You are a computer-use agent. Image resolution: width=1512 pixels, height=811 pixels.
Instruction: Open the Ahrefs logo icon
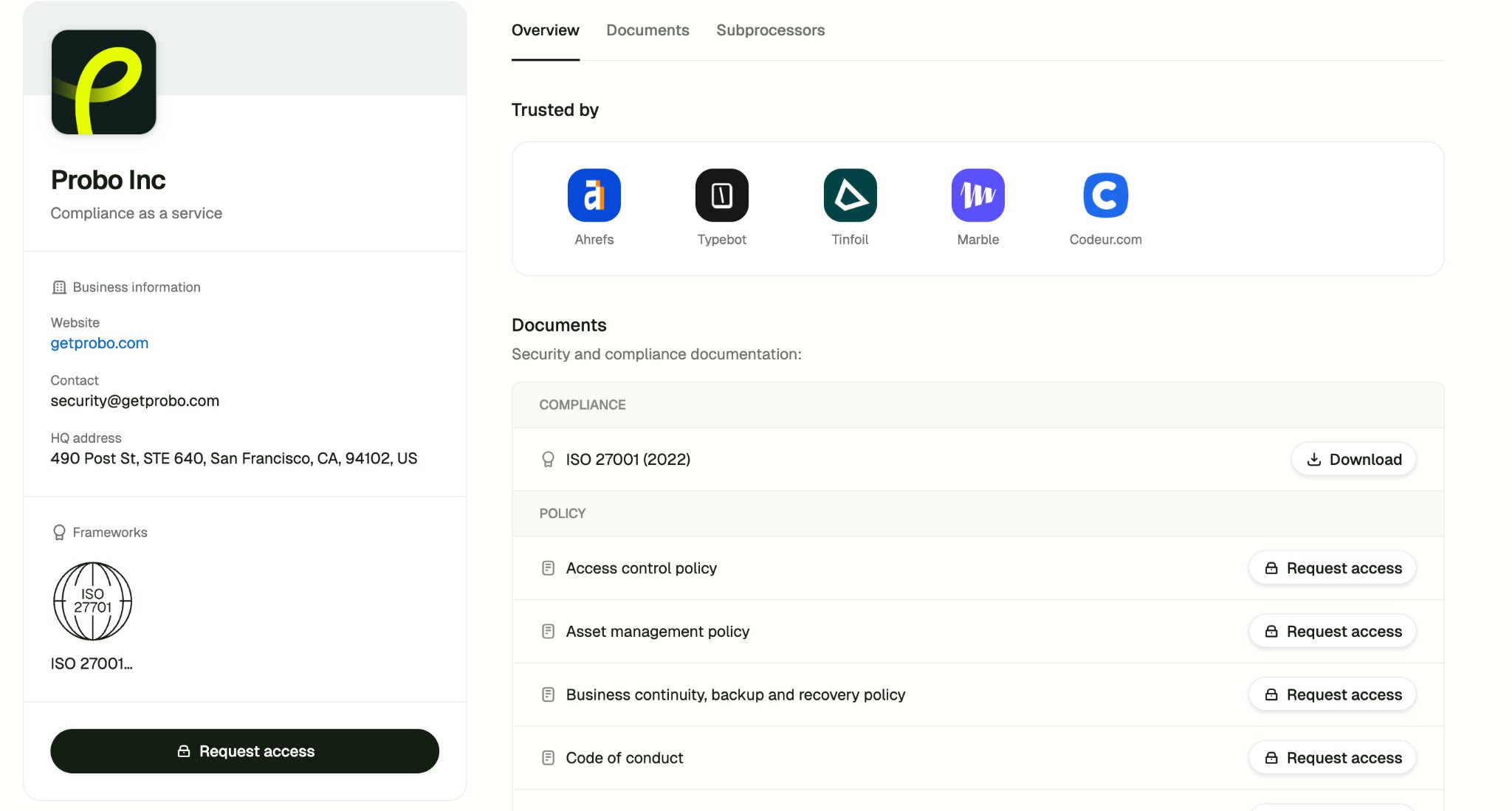(x=594, y=196)
